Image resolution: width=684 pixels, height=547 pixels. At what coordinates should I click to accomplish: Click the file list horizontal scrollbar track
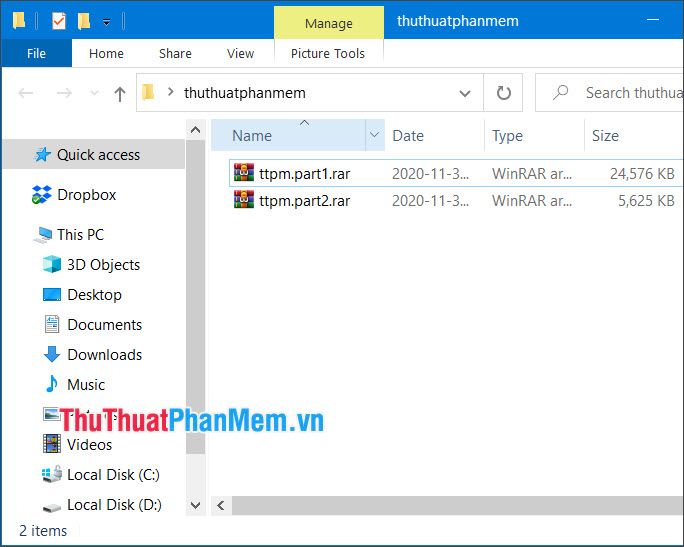point(457,506)
